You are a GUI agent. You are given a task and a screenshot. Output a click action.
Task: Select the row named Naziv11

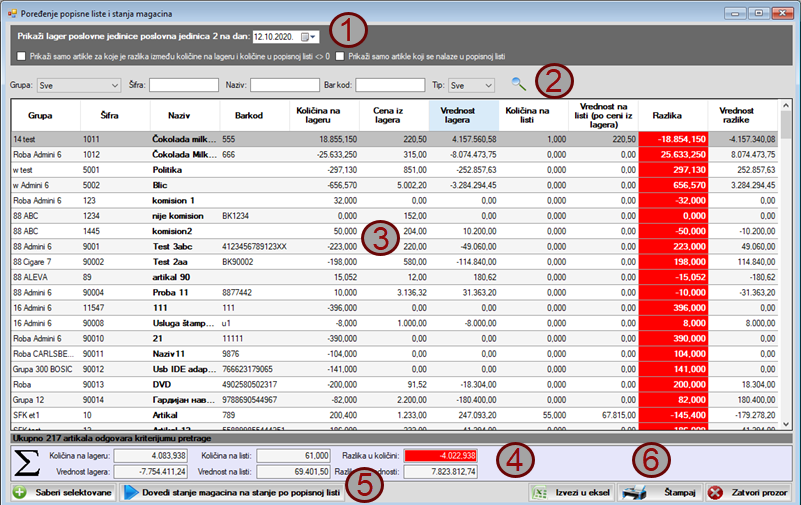(394, 354)
